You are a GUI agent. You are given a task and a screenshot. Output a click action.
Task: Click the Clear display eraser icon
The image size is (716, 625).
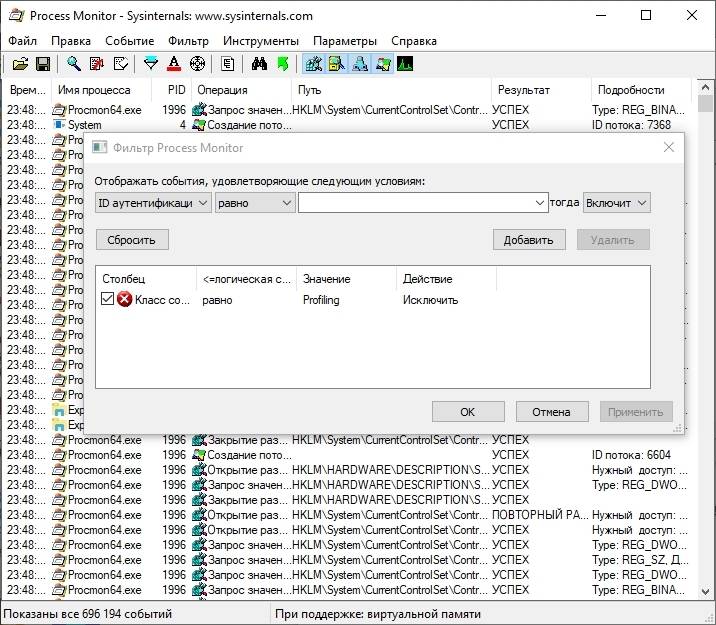(x=121, y=64)
